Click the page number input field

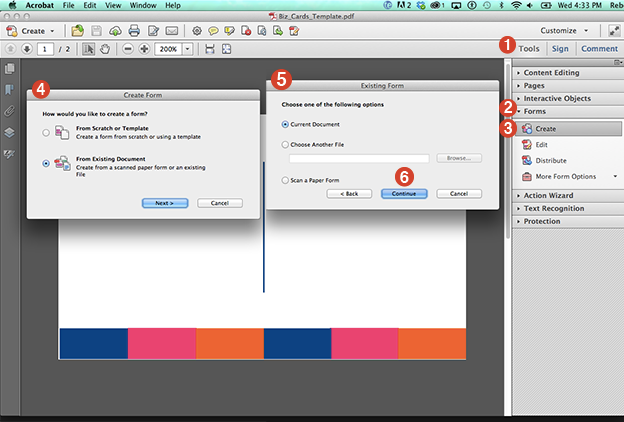tap(46, 49)
